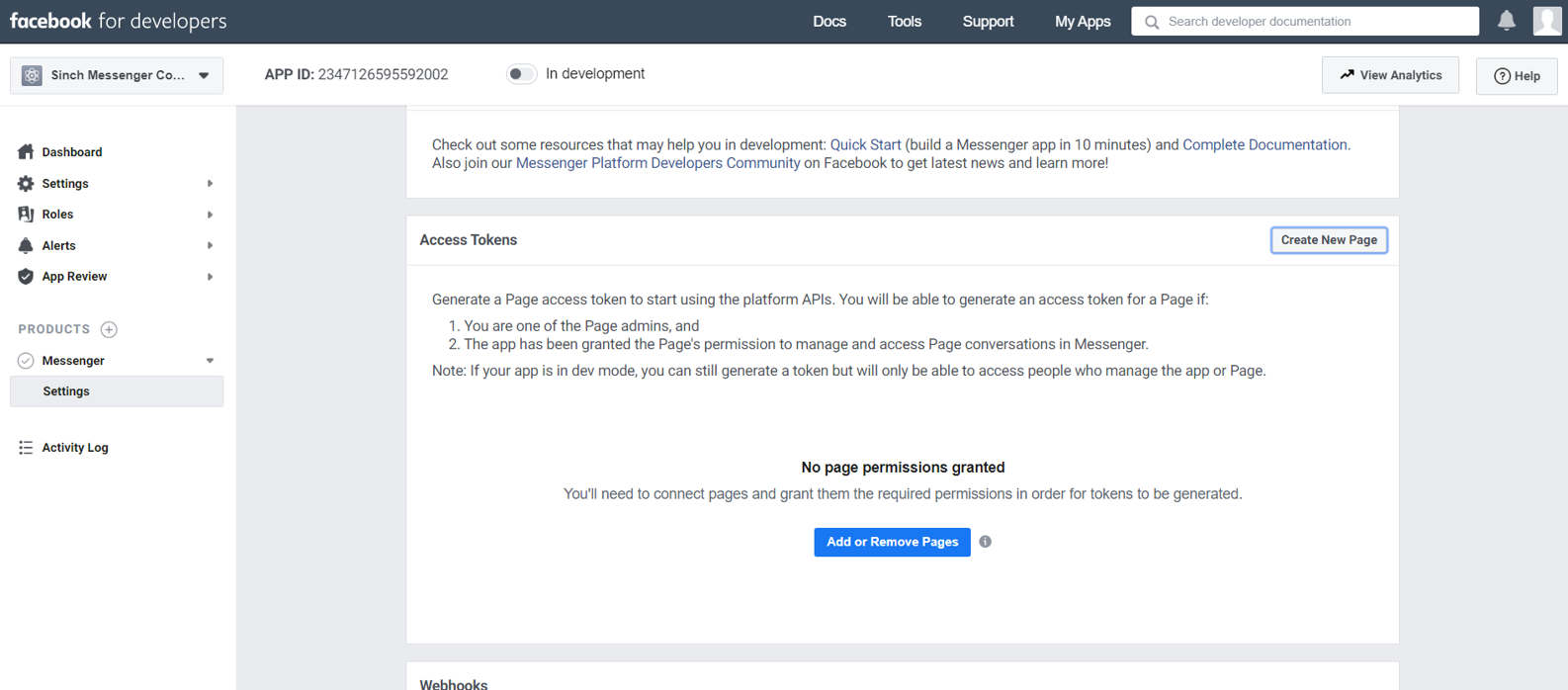
Task: Click the View Analytics button
Action: coord(1390,75)
